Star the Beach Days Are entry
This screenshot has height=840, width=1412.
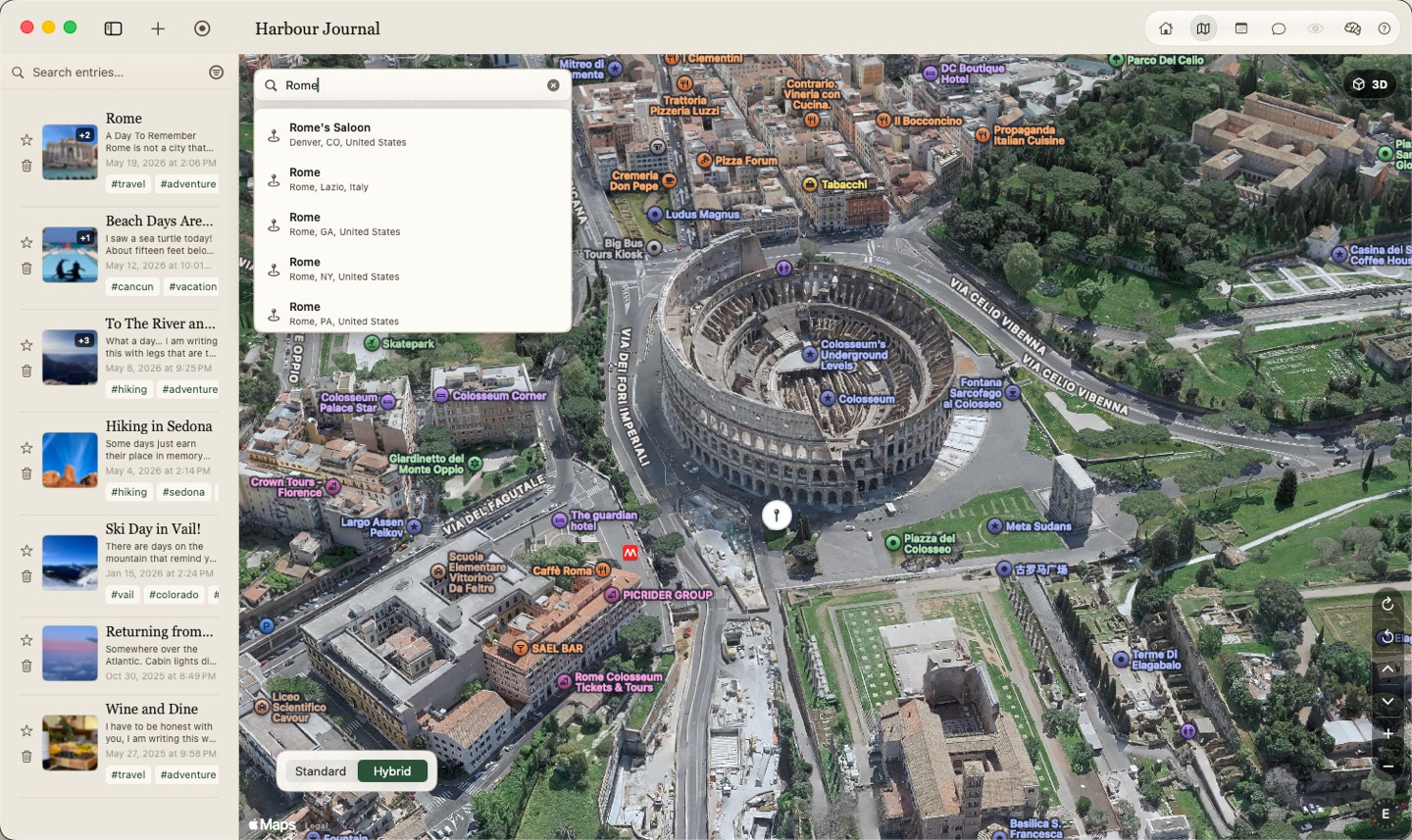(26, 242)
